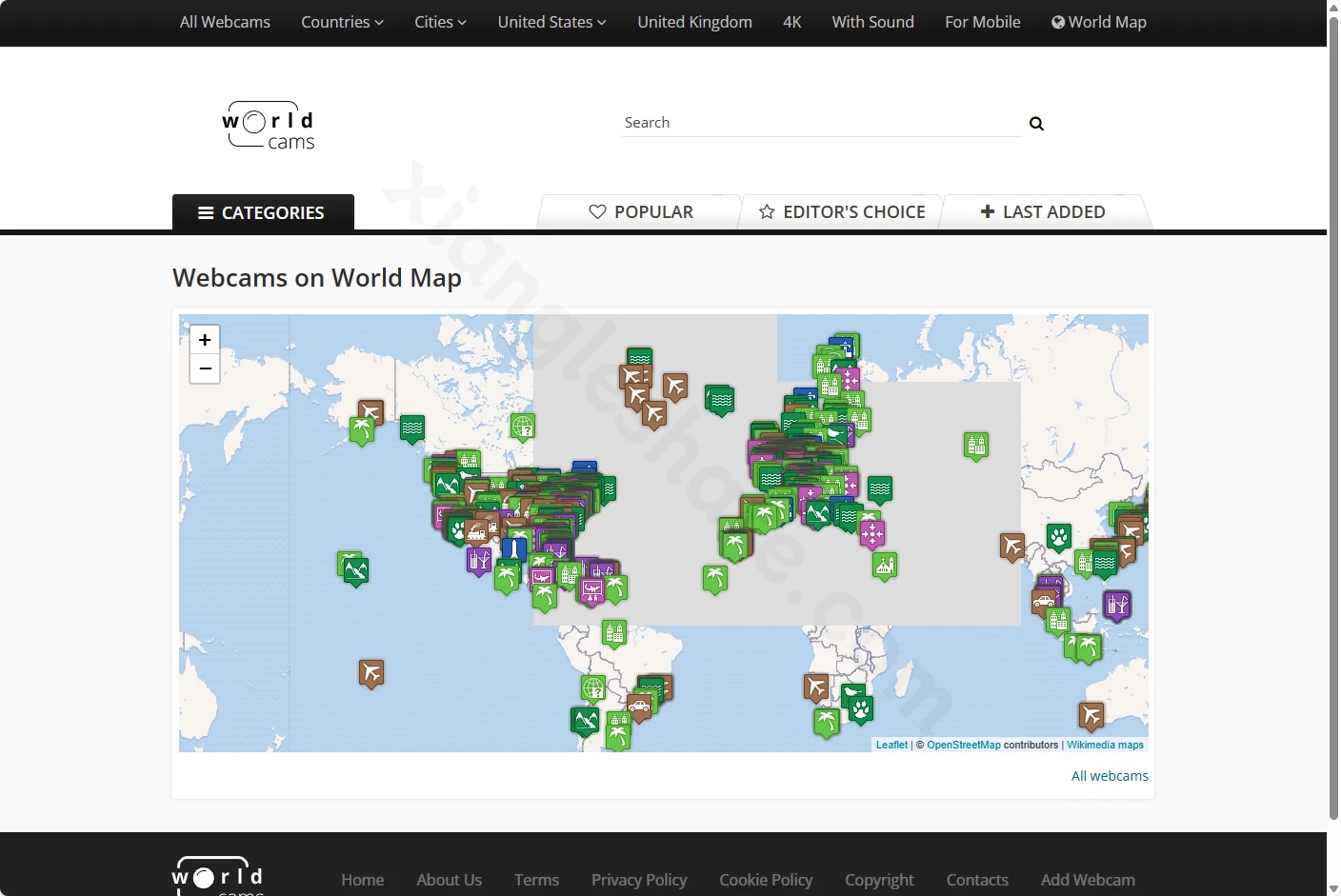Expand the United States dropdown
The width and height of the screenshot is (1341, 896).
(551, 22)
